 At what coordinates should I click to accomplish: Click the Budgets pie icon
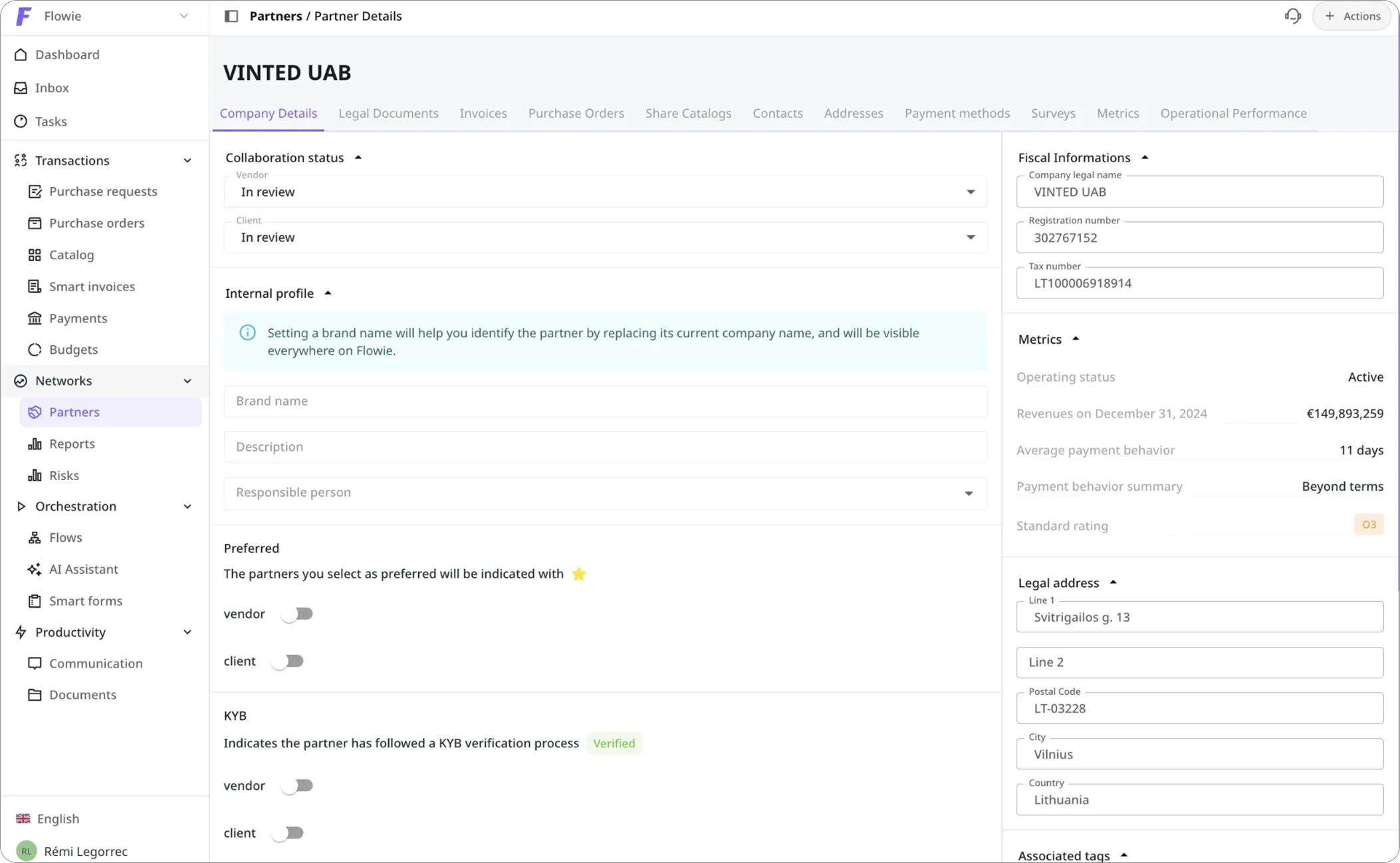pos(35,350)
